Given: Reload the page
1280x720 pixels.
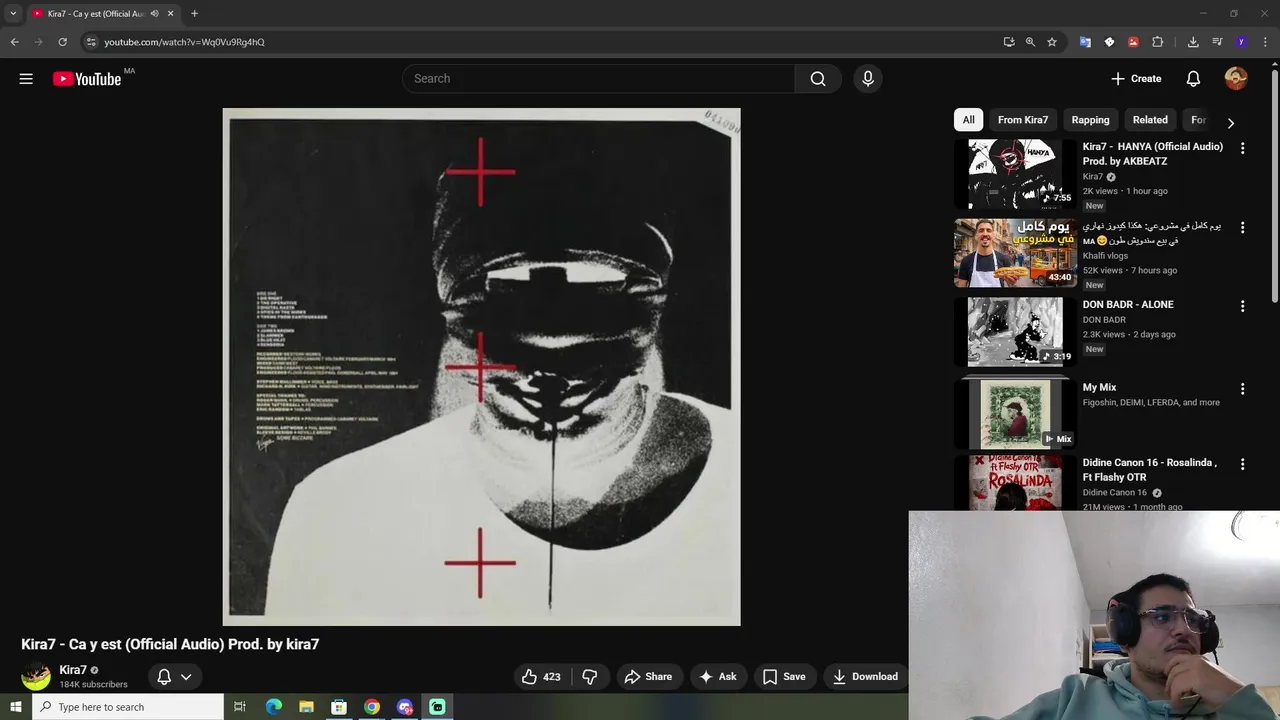Looking at the screenshot, I should pyautogui.click(x=62, y=42).
